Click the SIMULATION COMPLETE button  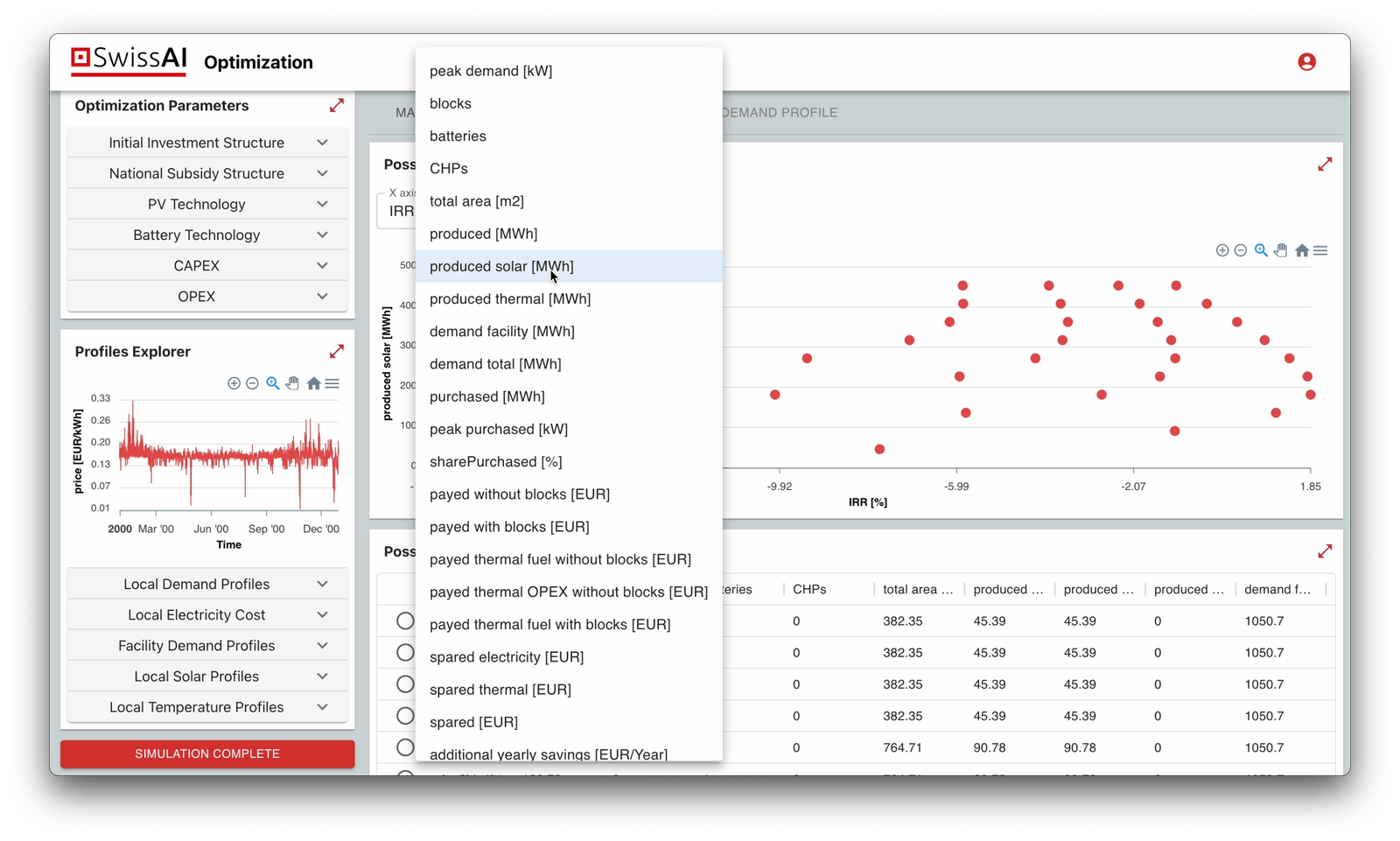(x=206, y=753)
